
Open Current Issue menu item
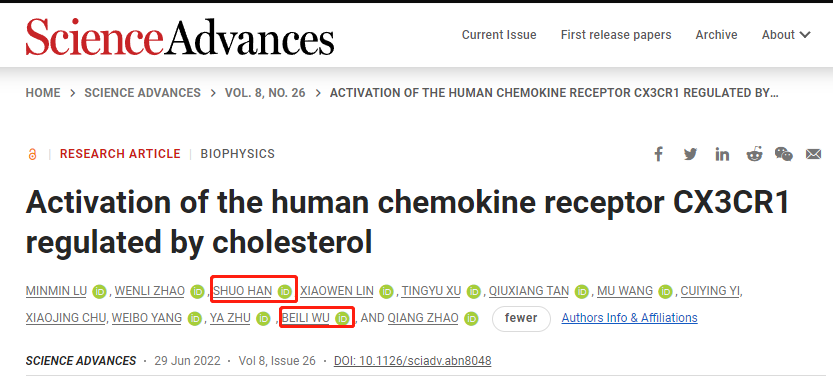coord(499,35)
